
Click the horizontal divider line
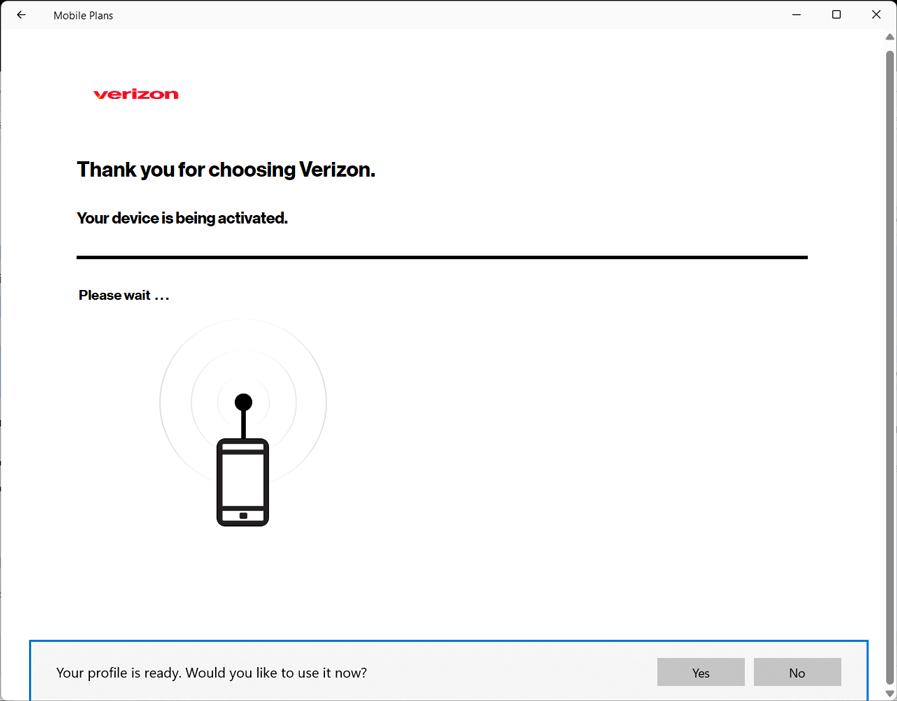(x=442, y=257)
